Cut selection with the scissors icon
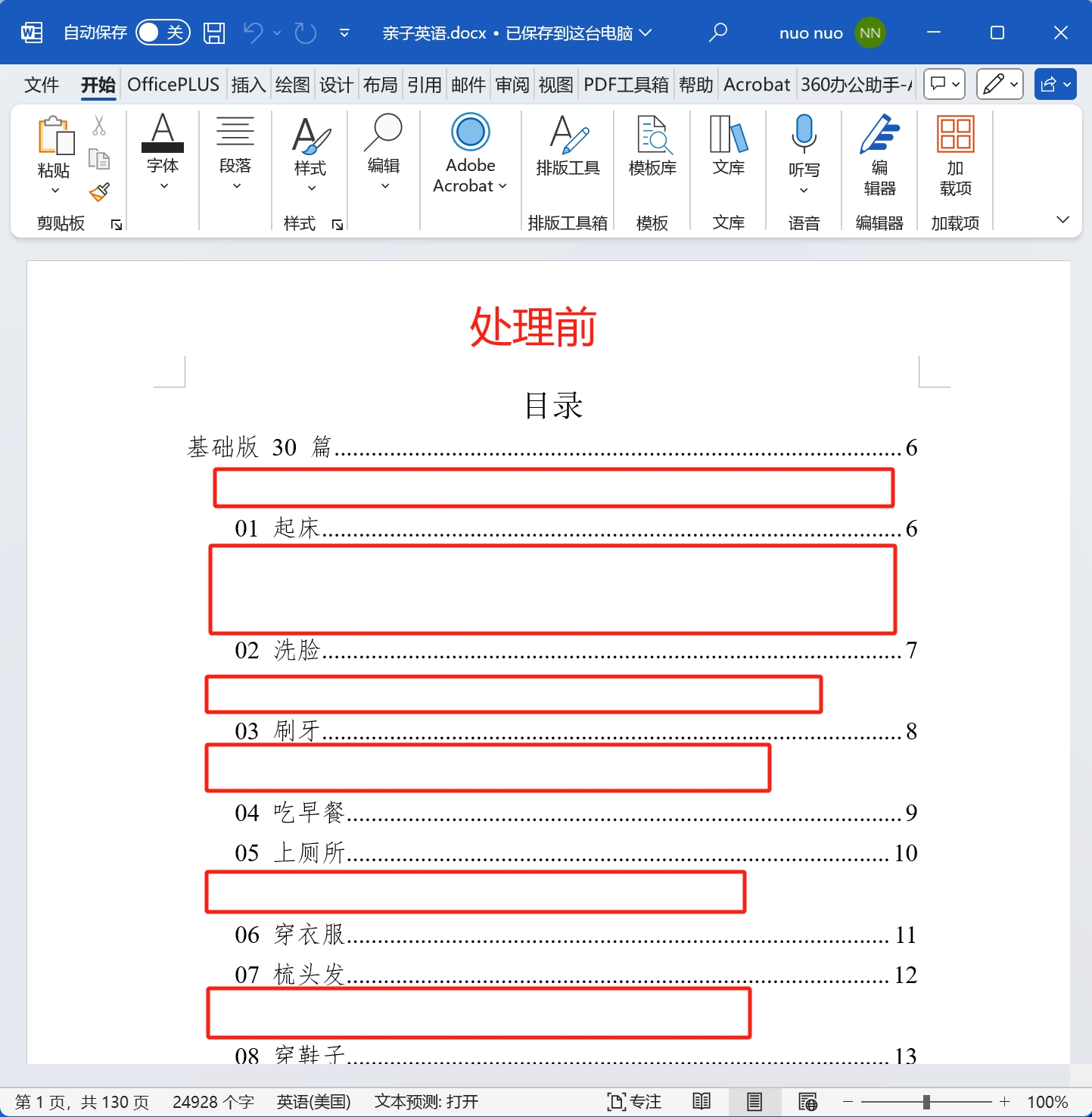1092x1117 pixels. (99, 125)
